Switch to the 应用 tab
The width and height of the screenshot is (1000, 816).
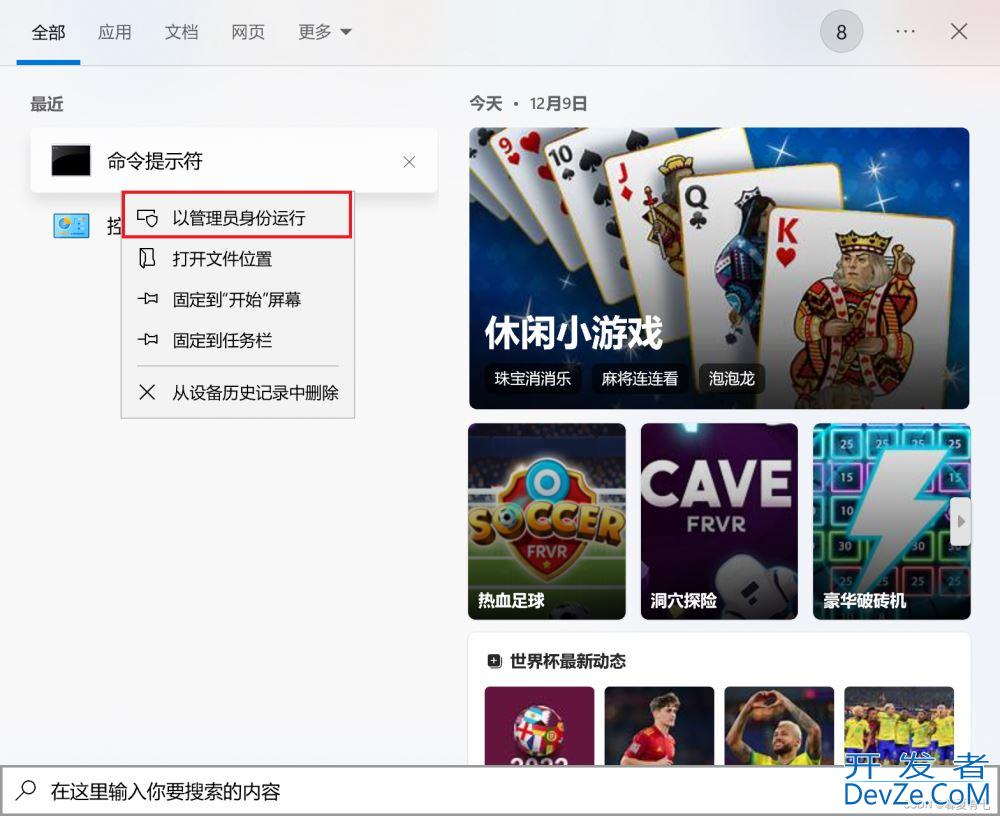[115, 32]
